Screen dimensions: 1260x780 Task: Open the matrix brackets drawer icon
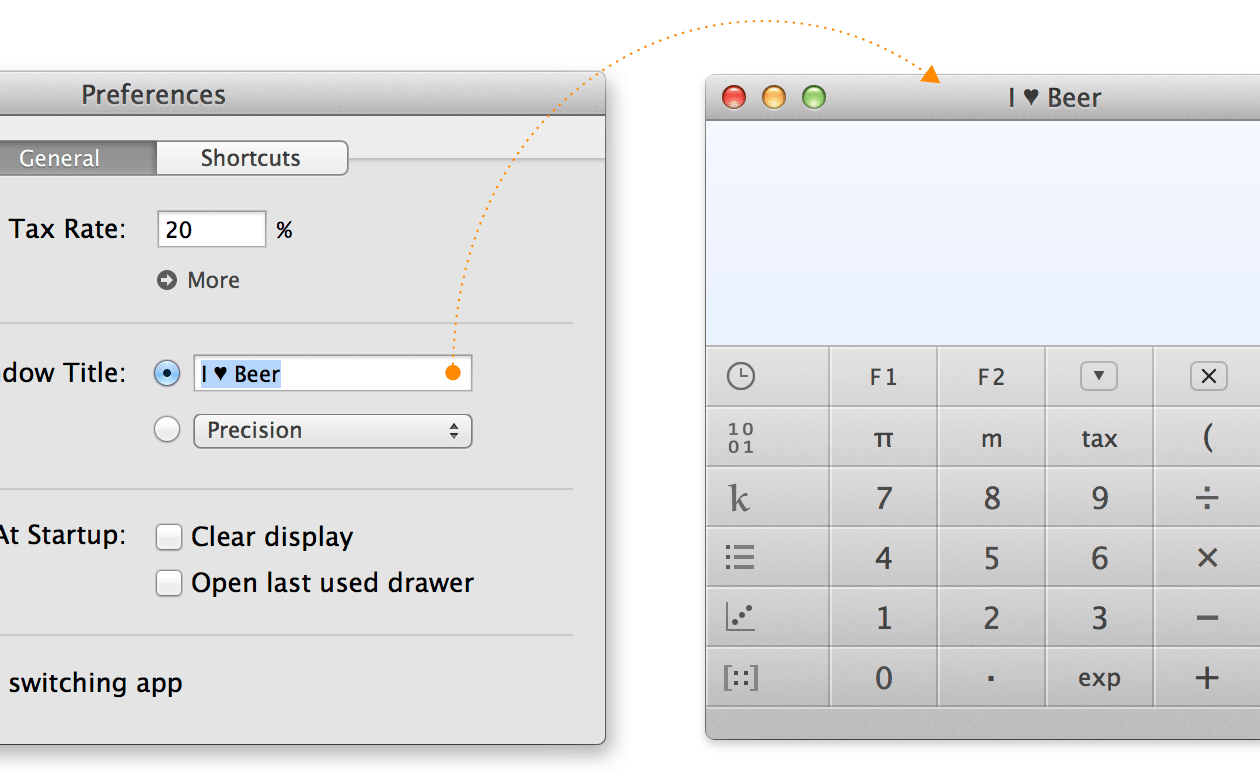(740, 677)
